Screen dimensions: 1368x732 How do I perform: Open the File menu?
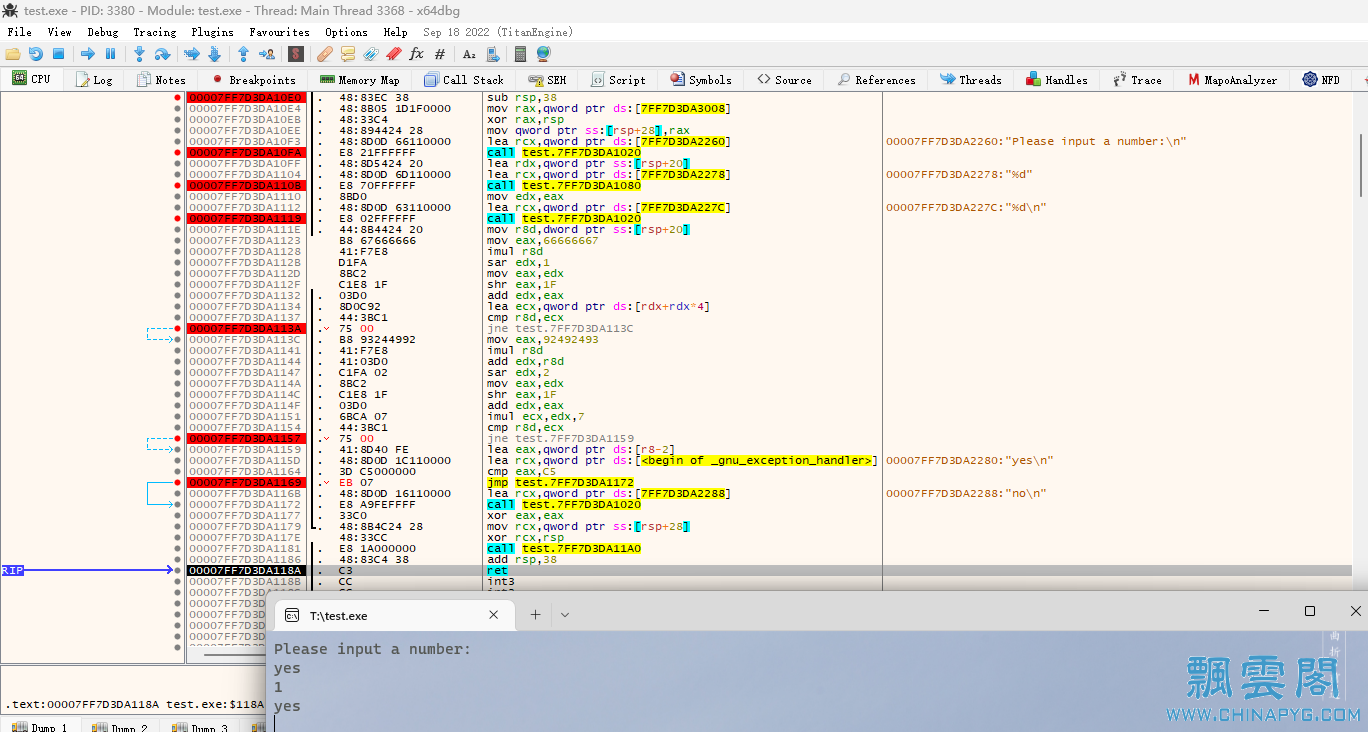point(19,32)
